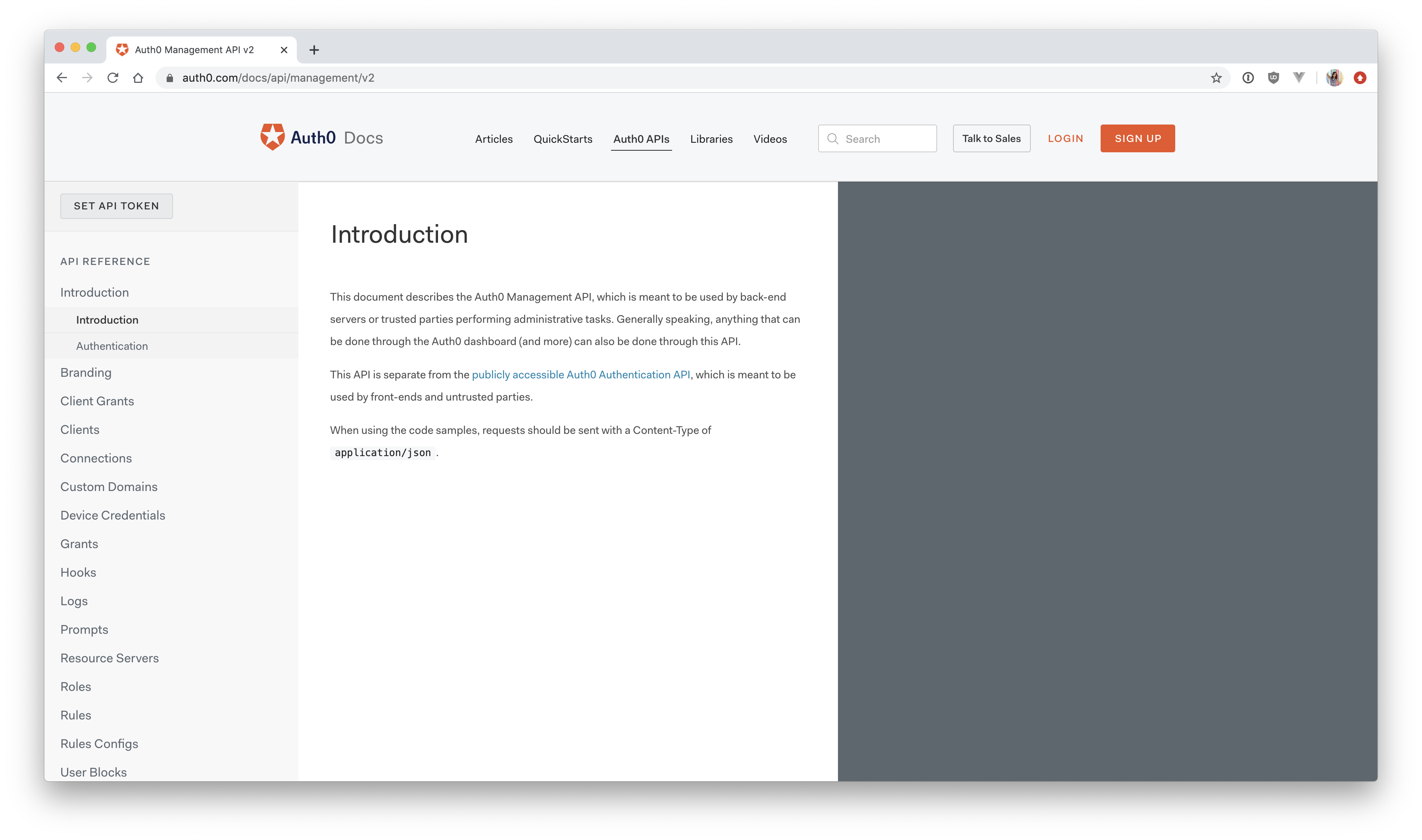1422x840 pixels.
Task: Select Roles in the sidebar menu
Action: 75,686
